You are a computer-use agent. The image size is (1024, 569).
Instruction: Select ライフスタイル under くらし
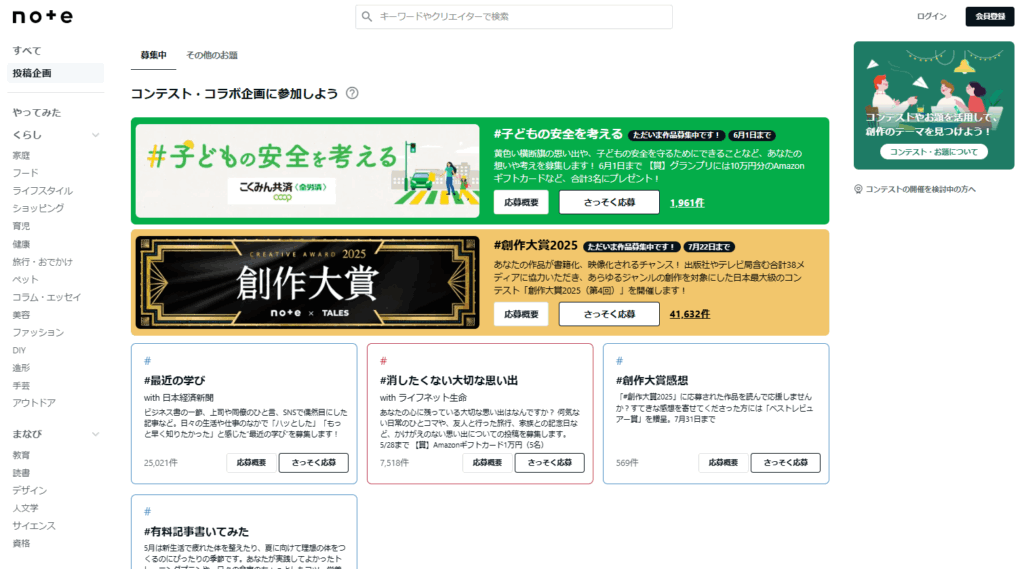(x=42, y=191)
